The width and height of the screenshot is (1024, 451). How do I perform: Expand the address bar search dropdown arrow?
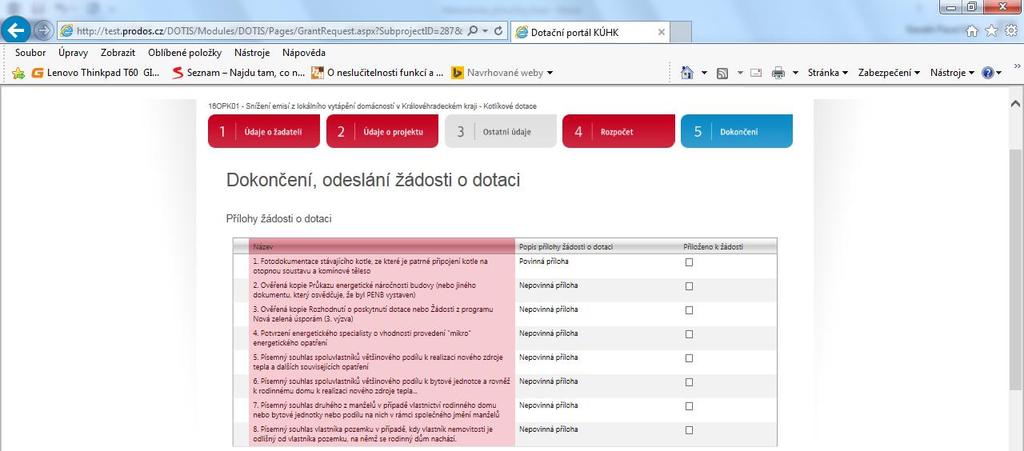coord(485,31)
